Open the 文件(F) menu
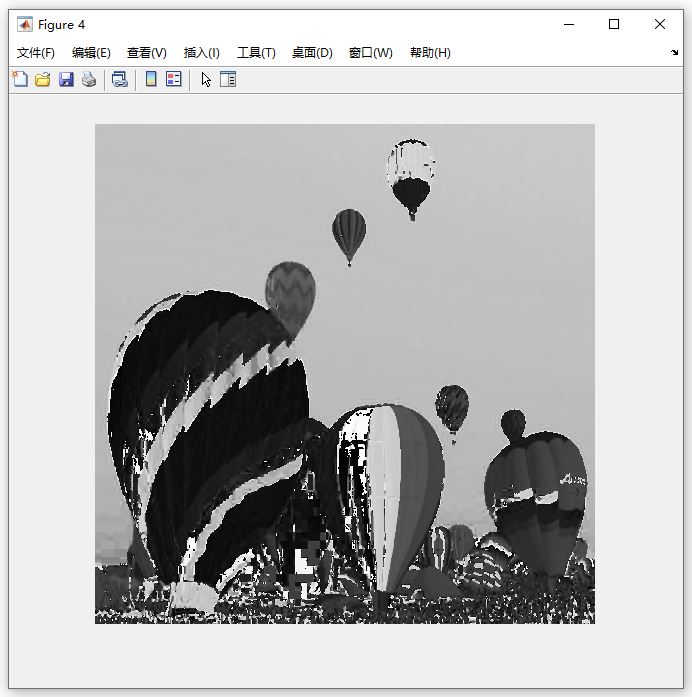Image resolution: width=692 pixels, height=697 pixels. click(36, 53)
